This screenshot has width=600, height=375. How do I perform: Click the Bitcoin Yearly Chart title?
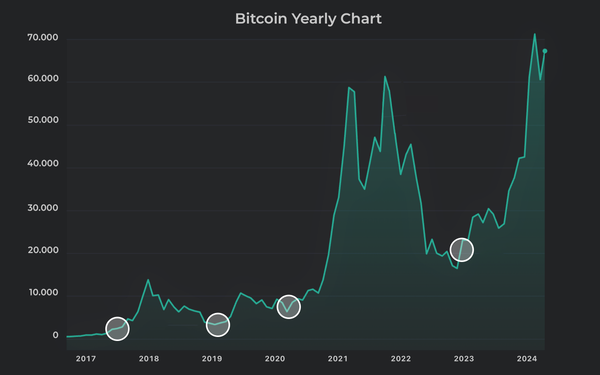tap(308, 18)
